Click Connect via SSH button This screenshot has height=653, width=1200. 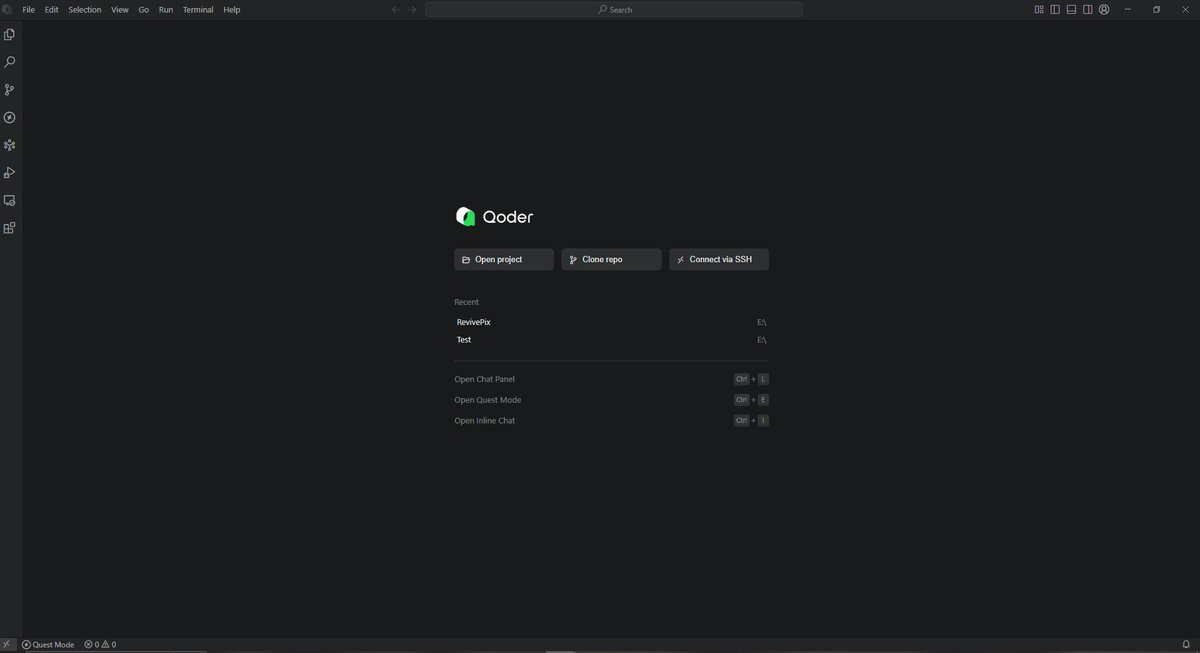[719, 259]
